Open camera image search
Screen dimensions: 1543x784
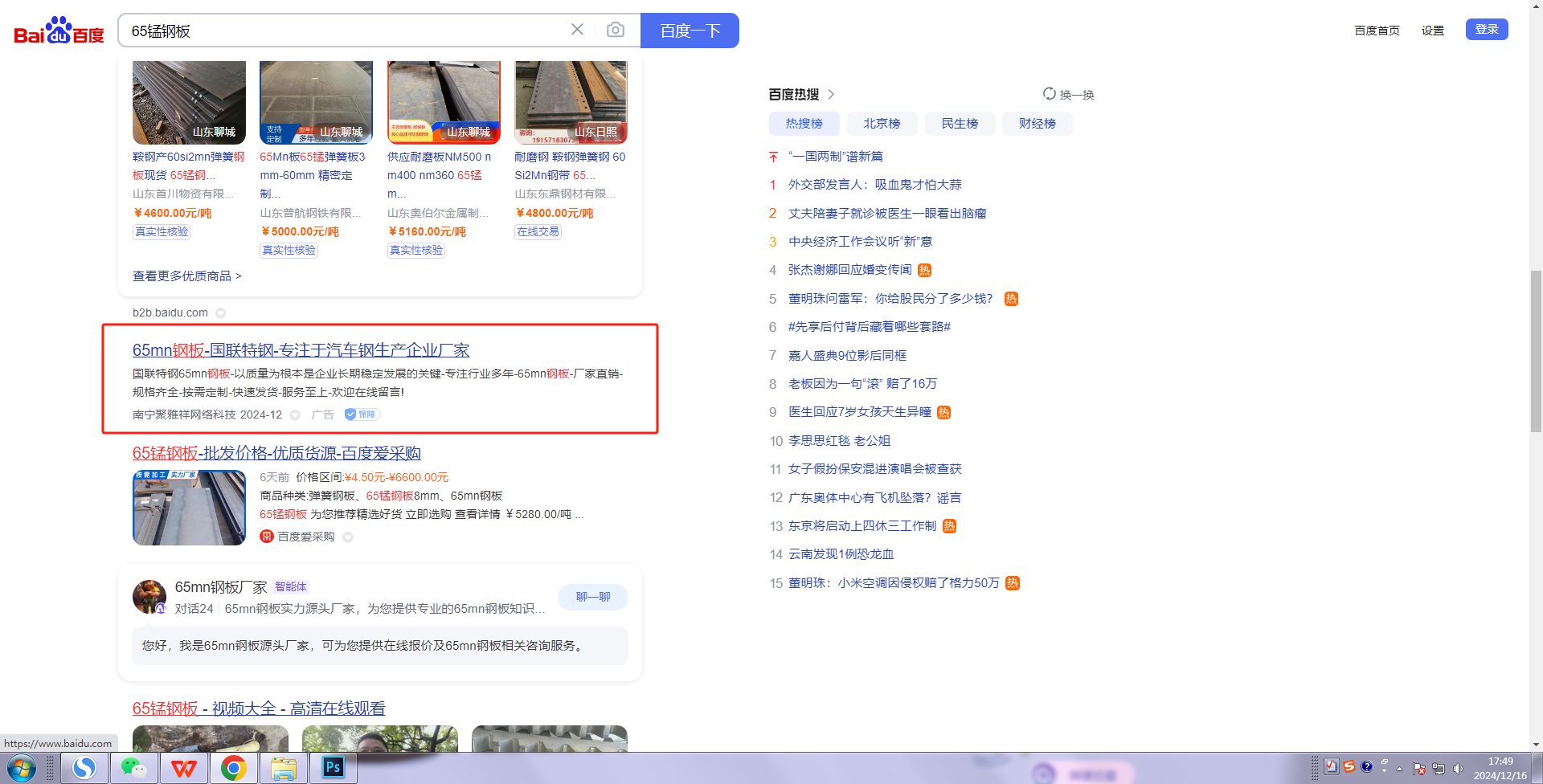[x=616, y=30]
